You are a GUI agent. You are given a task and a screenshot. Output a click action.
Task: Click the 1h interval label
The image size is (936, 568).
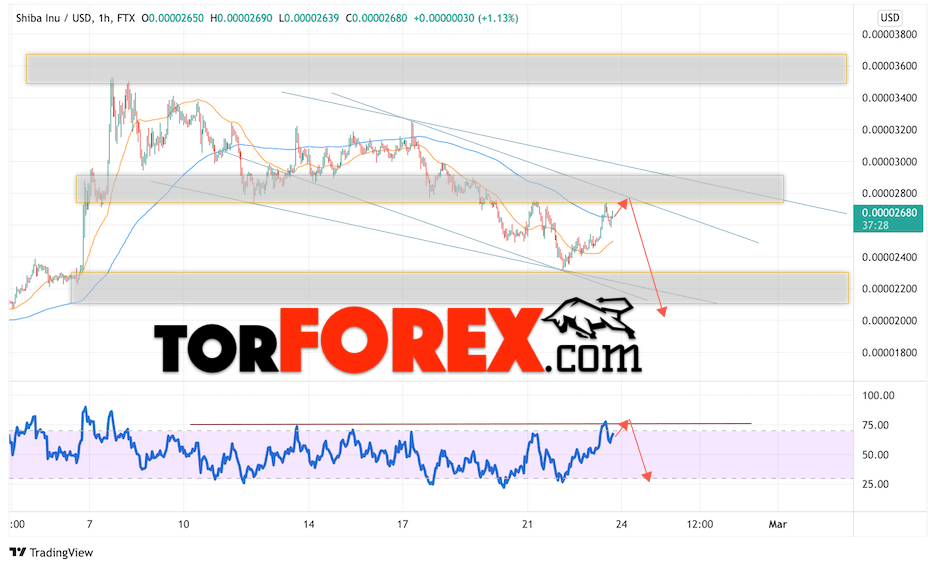pyautogui.click(x=105, y=18)
